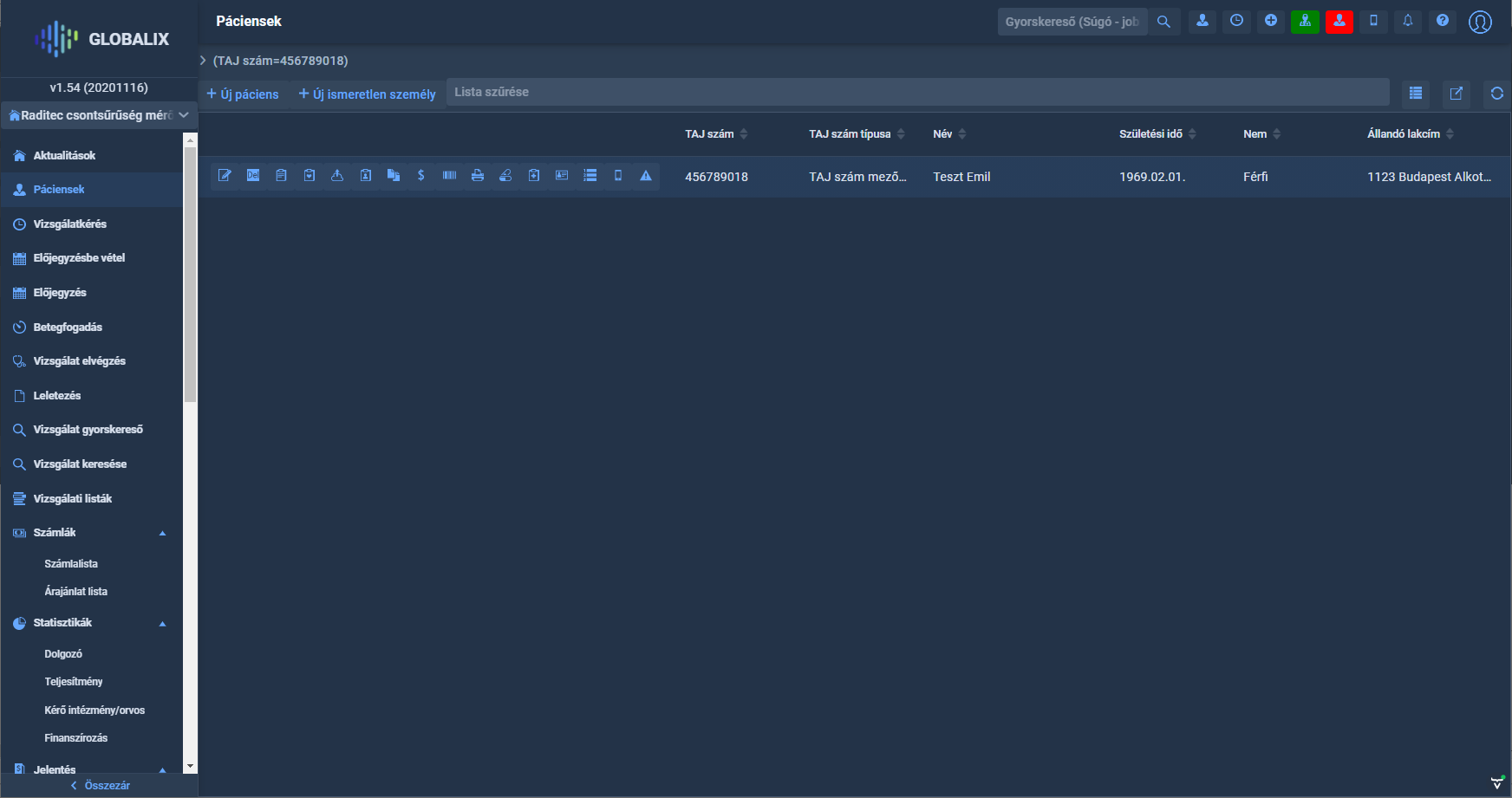Collapse the Számlák menu section
The image size is (1512, 798).
coord(162,533)
